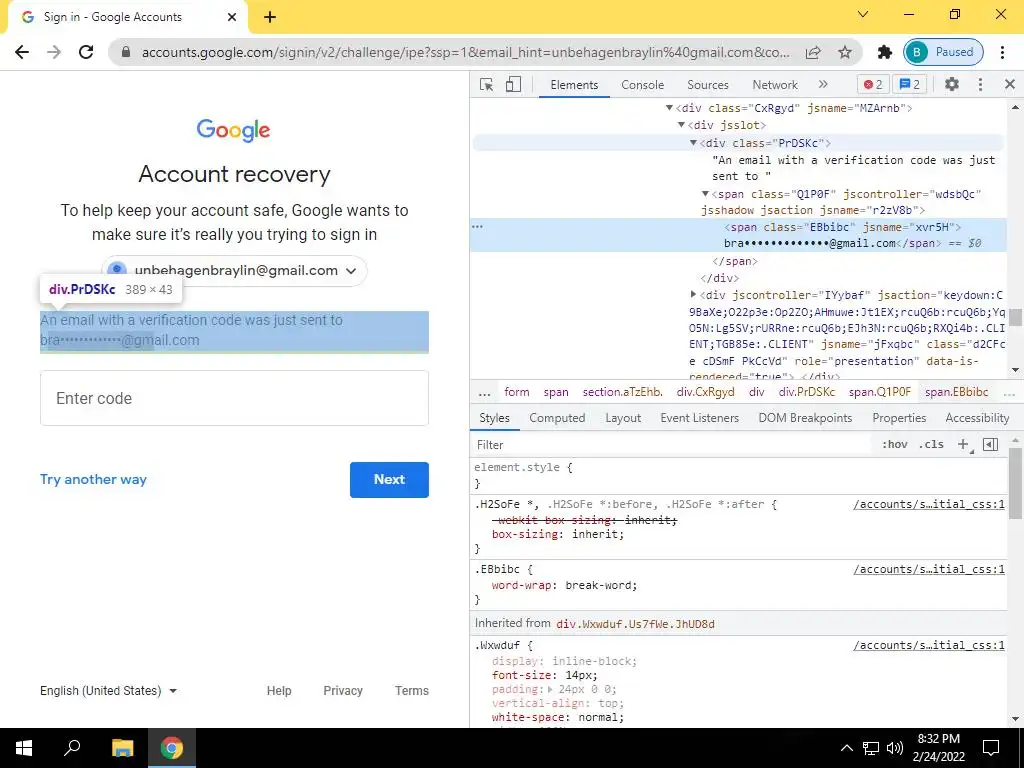1024x768 pixels.
Task: Collapse the div class CxRgyd node
Action: pyautogui.click(x=669, y=108)
